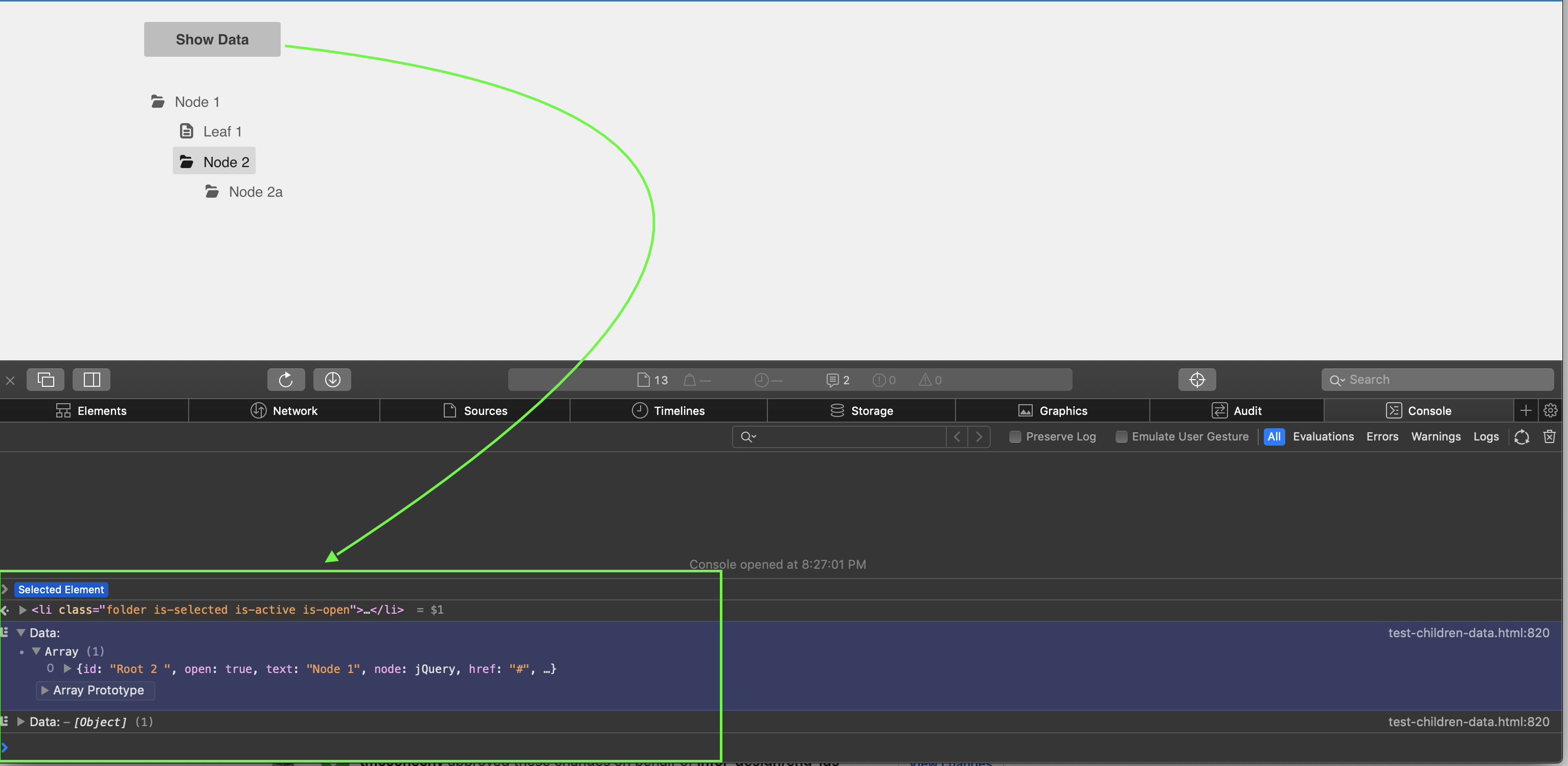Click the console filter search field
The image size is (1568, 766).
click(x=846, y=436)
